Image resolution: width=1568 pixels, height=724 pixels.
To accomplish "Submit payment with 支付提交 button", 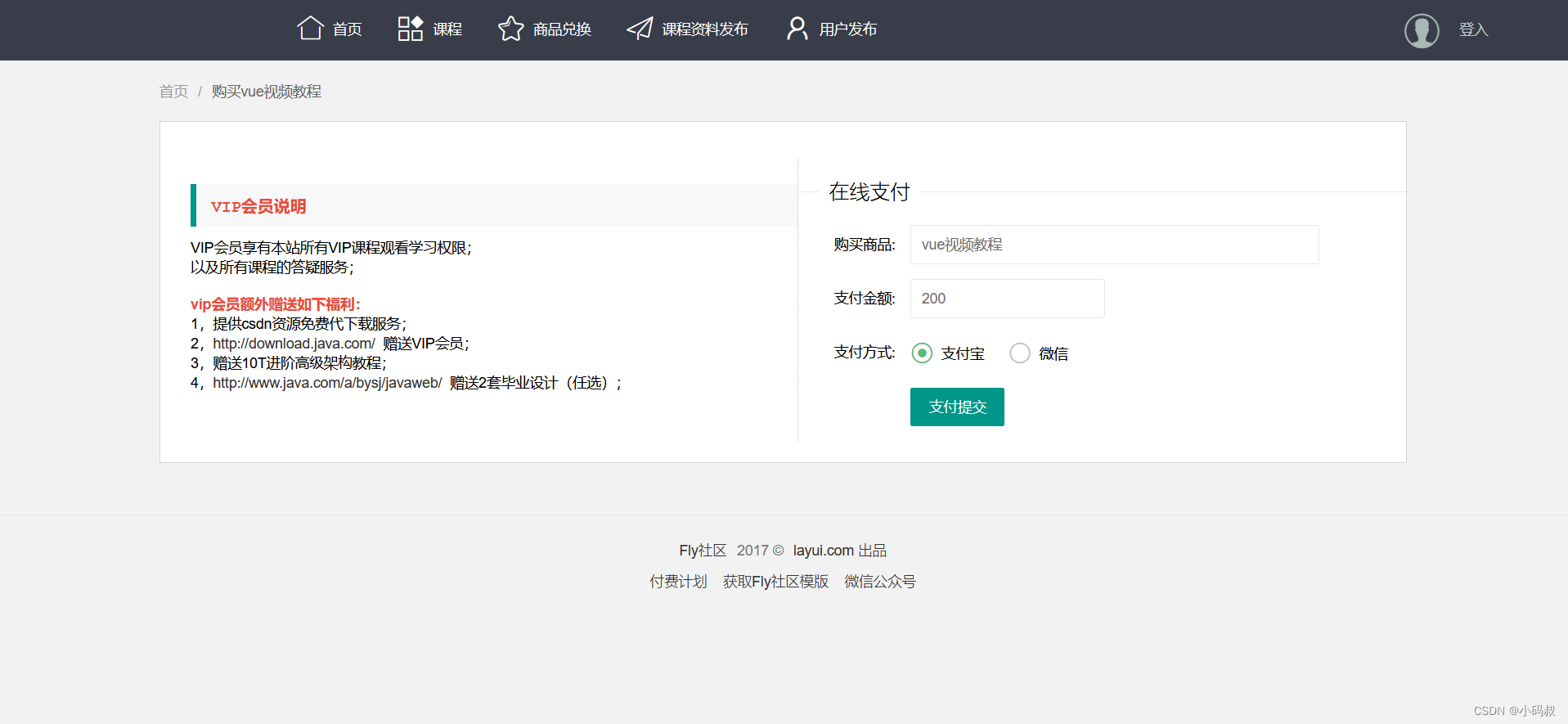I will point(957,407).
